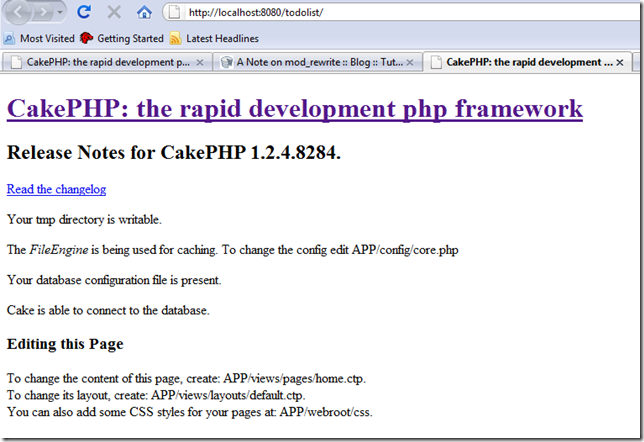644x442 pixels.
Task: Go to the Home page icon
Action: 144,12
